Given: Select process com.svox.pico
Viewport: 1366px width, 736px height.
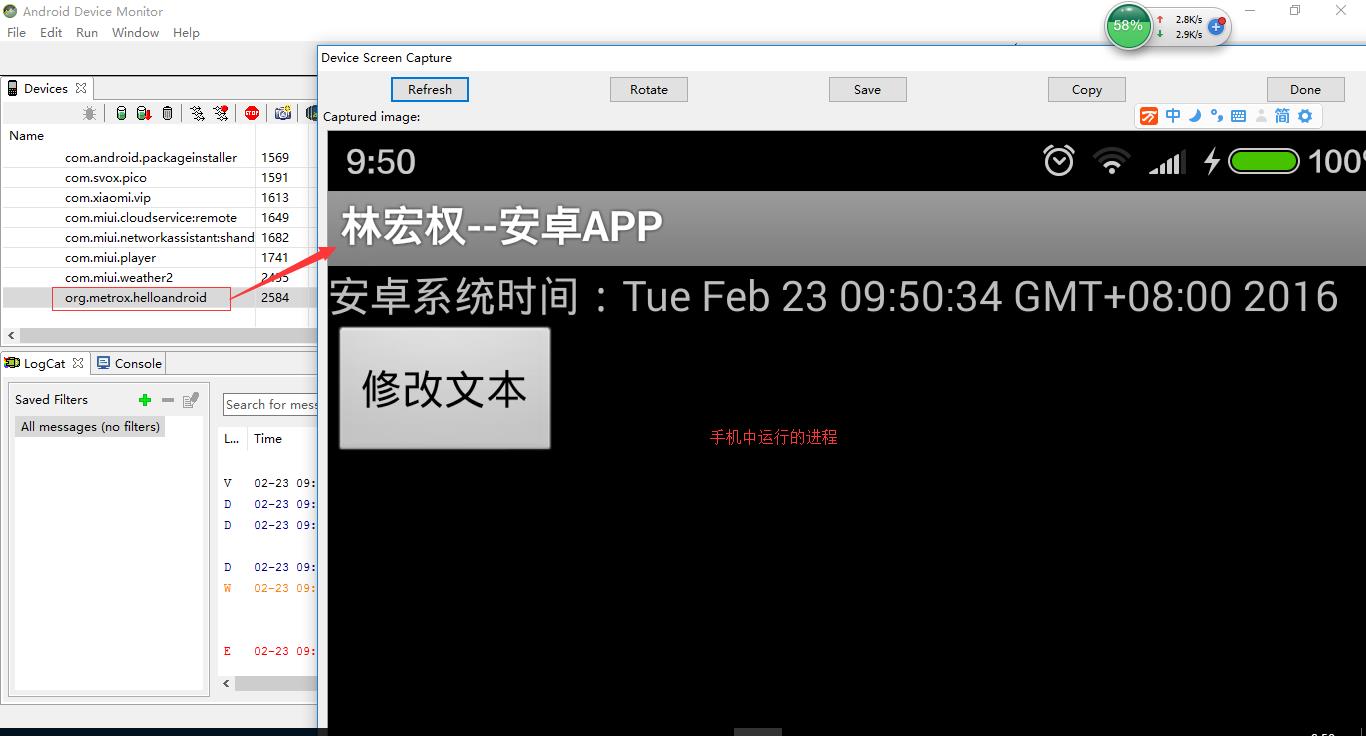Looking at the screenshot, I should (x=106, y=177).
